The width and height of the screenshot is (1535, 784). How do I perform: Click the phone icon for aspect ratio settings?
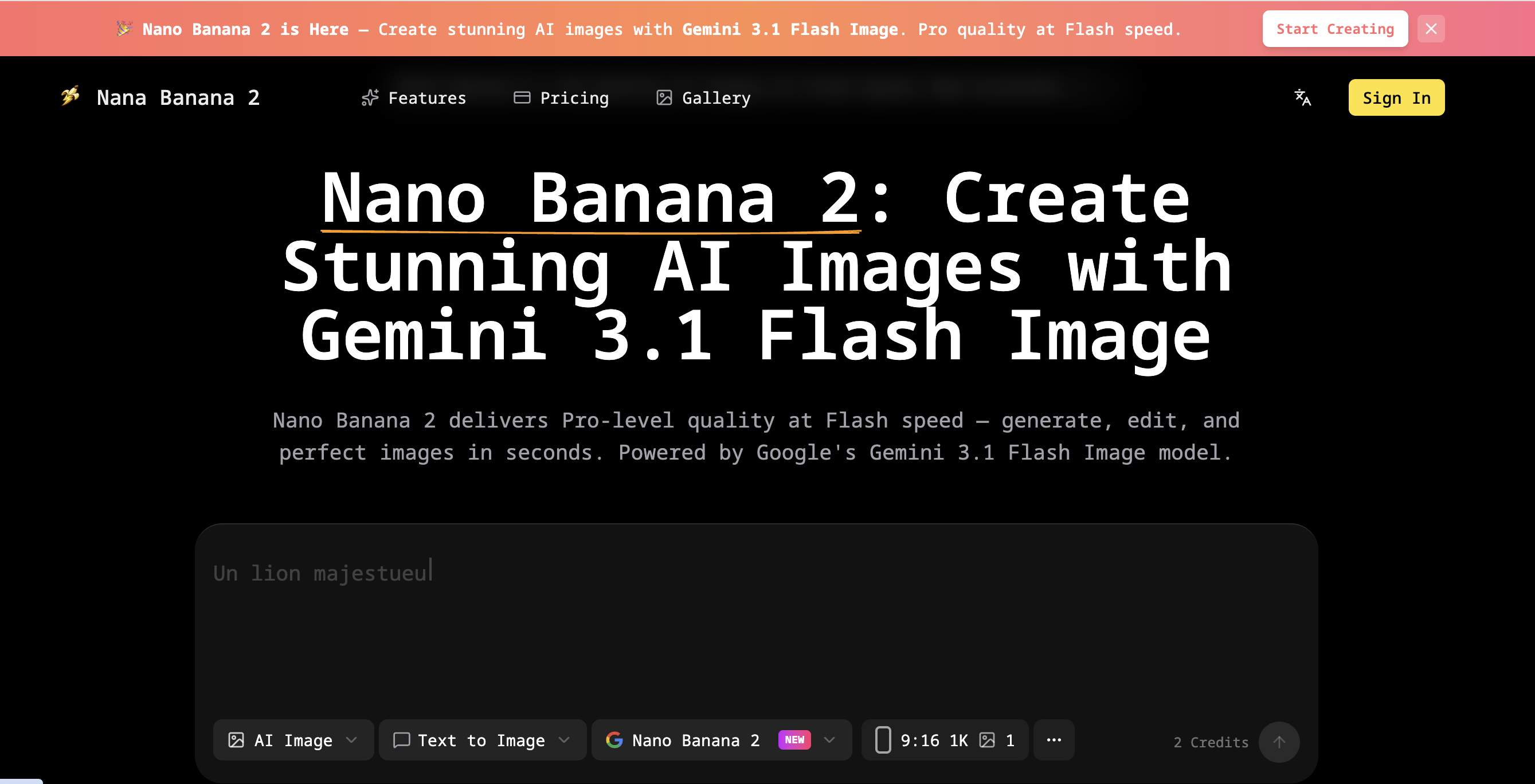coord(883,740)
